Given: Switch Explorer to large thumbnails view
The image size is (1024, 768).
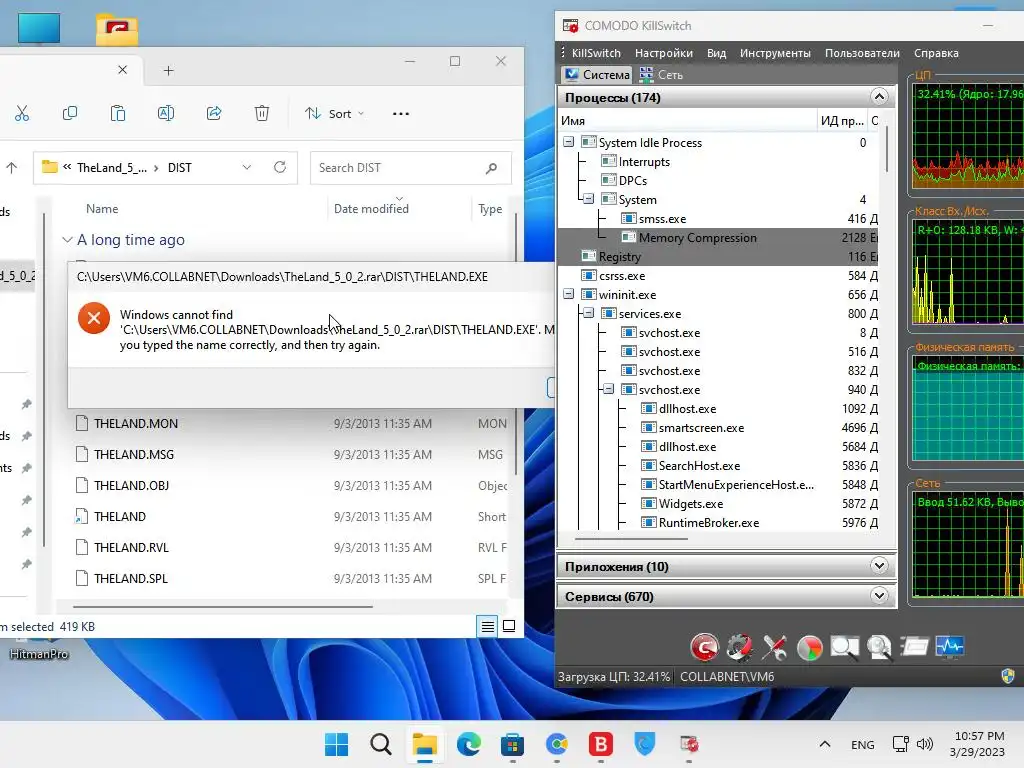Looking at the screenshot, I should point(509,626).
